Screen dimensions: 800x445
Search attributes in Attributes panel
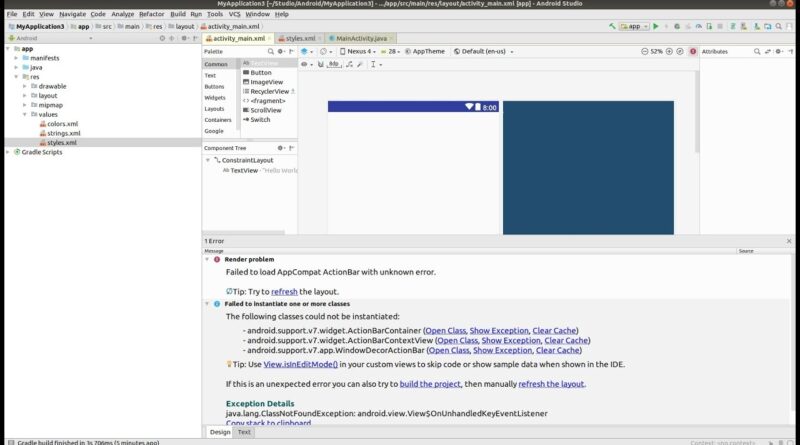[757, 52]
